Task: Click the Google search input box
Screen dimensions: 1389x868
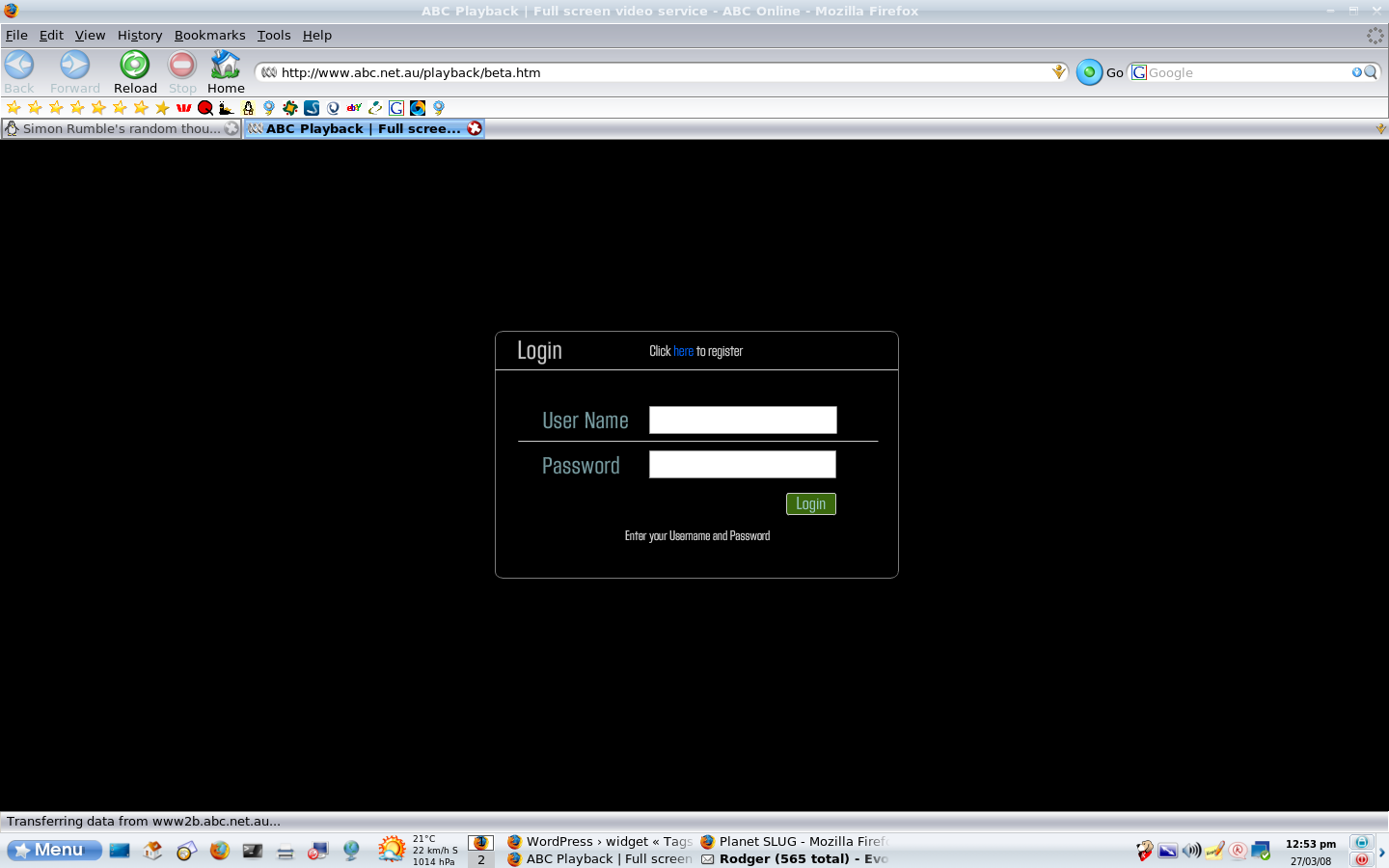Action: (1249, 72)
